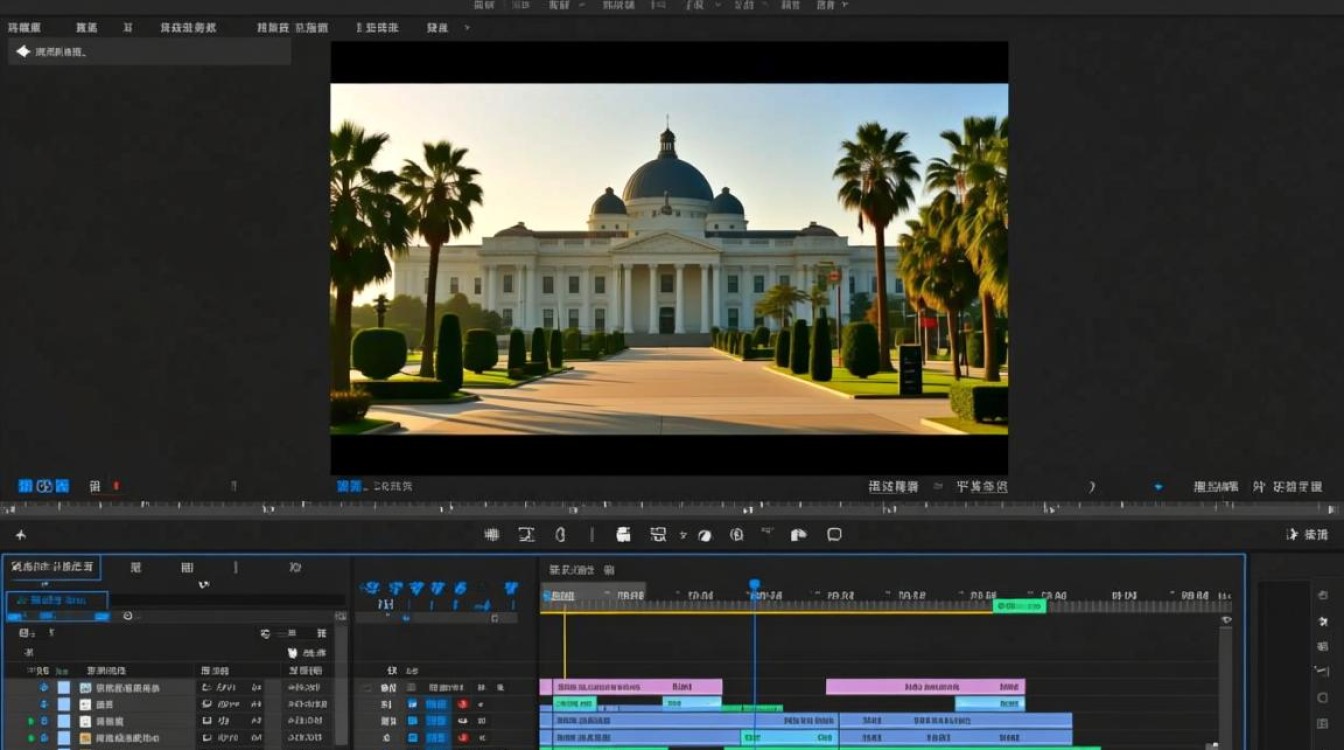This screenshot has width=1344, height=750.
Task: Click the back arrow icon in top-left panel
Action: 23,51
